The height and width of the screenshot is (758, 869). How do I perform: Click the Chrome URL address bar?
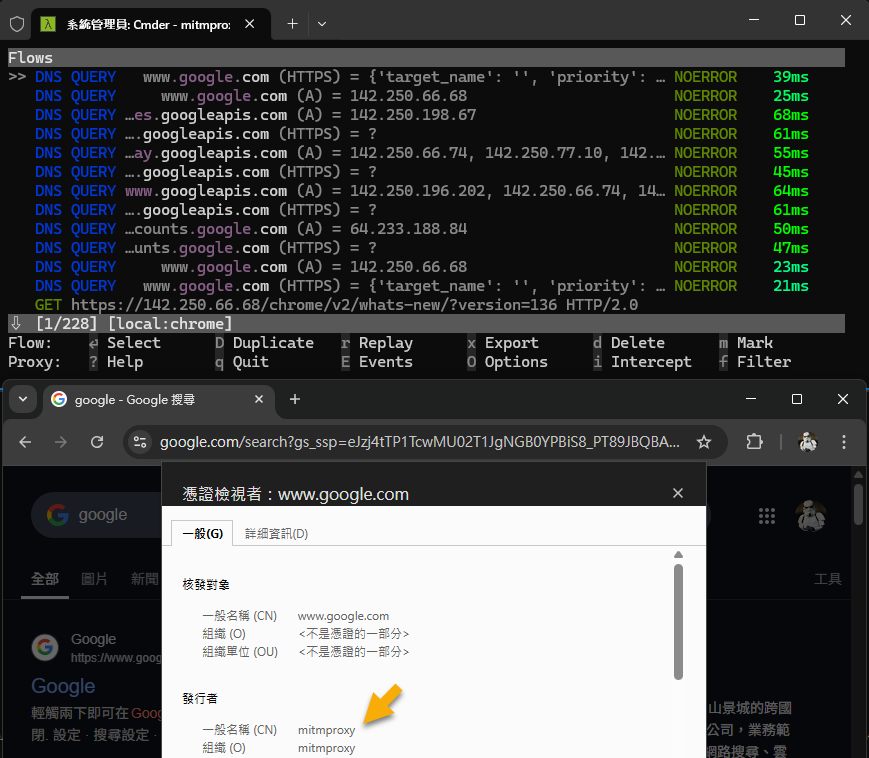(420, 442)
